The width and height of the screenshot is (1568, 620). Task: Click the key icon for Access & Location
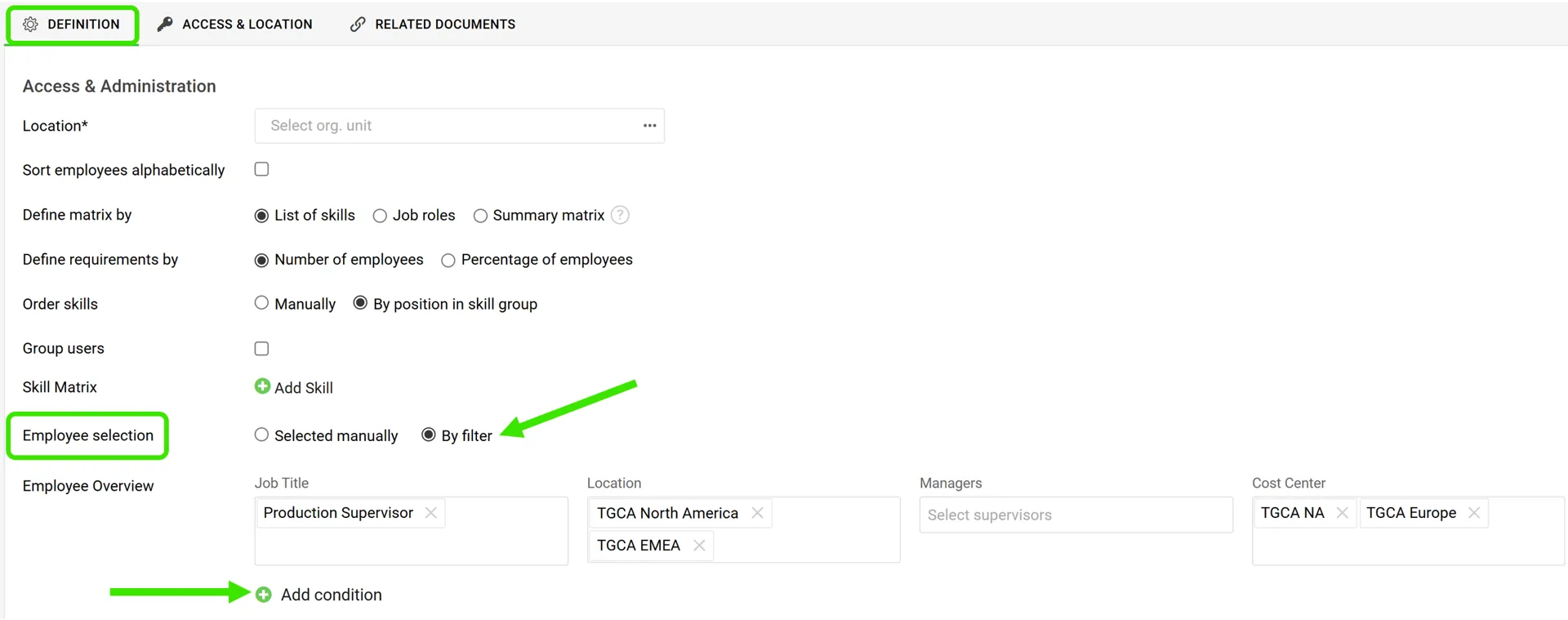coord(165,25)
